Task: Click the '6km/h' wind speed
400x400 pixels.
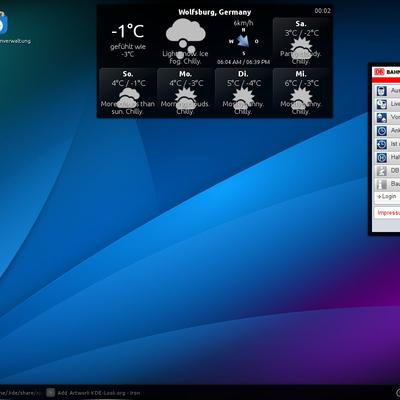Action: [x=243, y=23]
